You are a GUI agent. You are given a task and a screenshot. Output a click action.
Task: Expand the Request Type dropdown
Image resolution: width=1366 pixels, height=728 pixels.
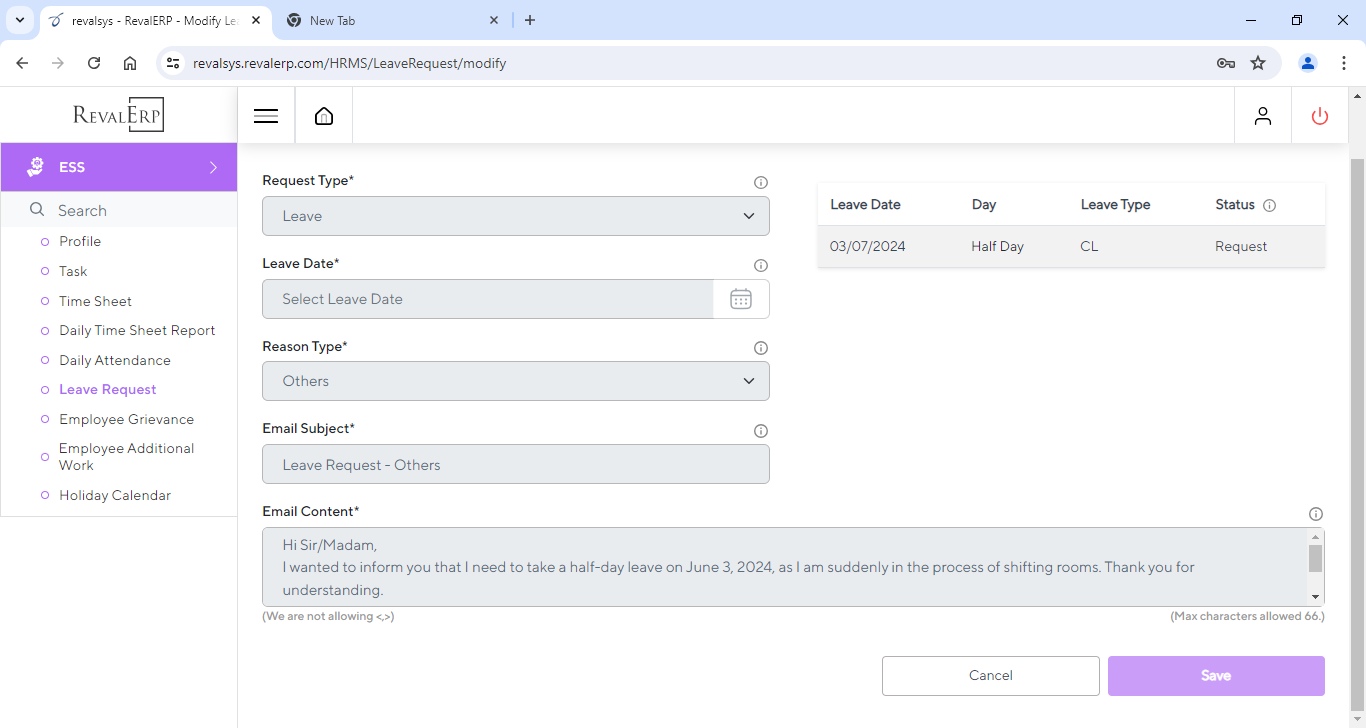pyautogui.click(x=516, y=216)
